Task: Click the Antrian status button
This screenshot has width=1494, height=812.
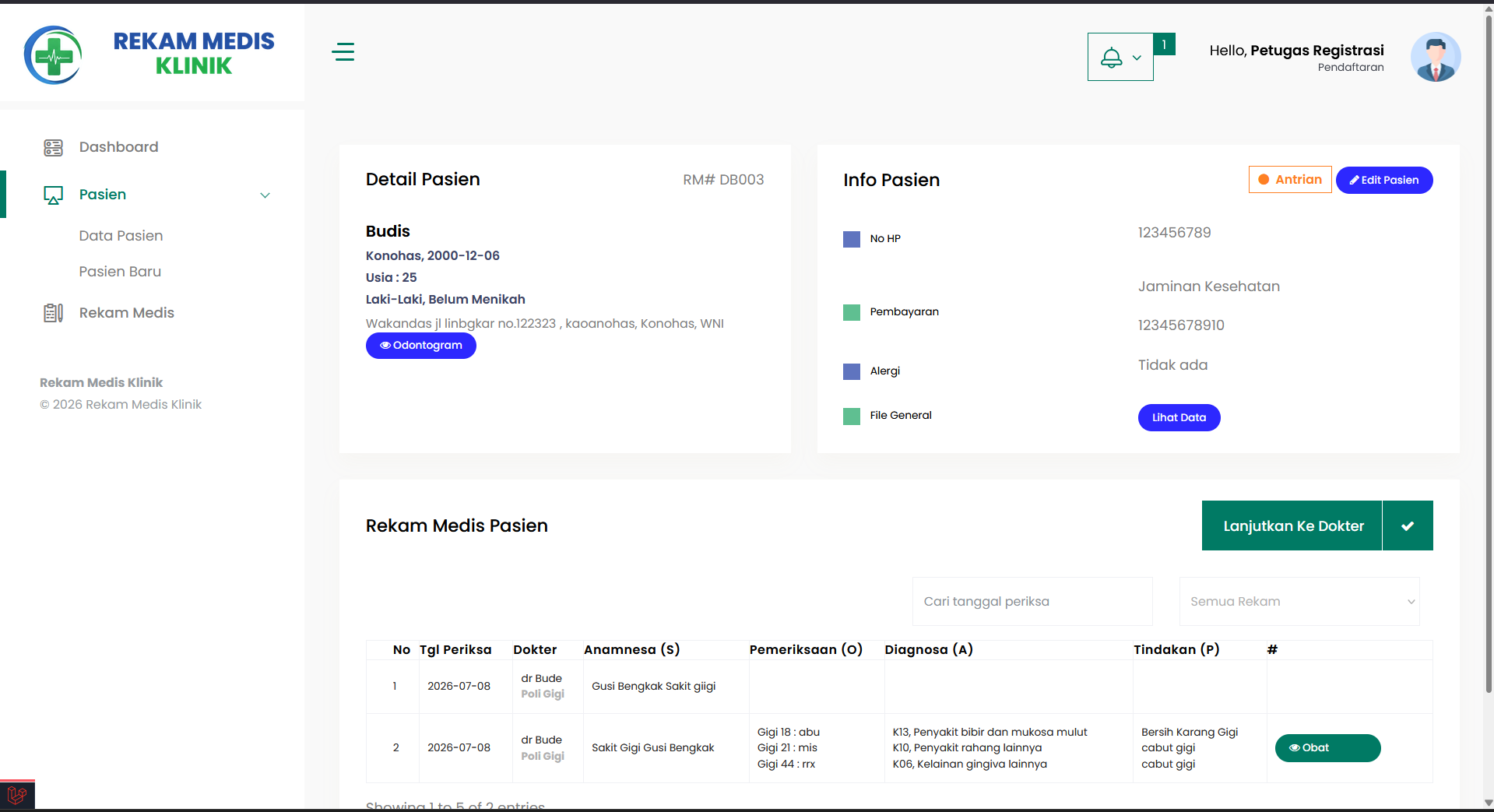Action: [1290, 180]
